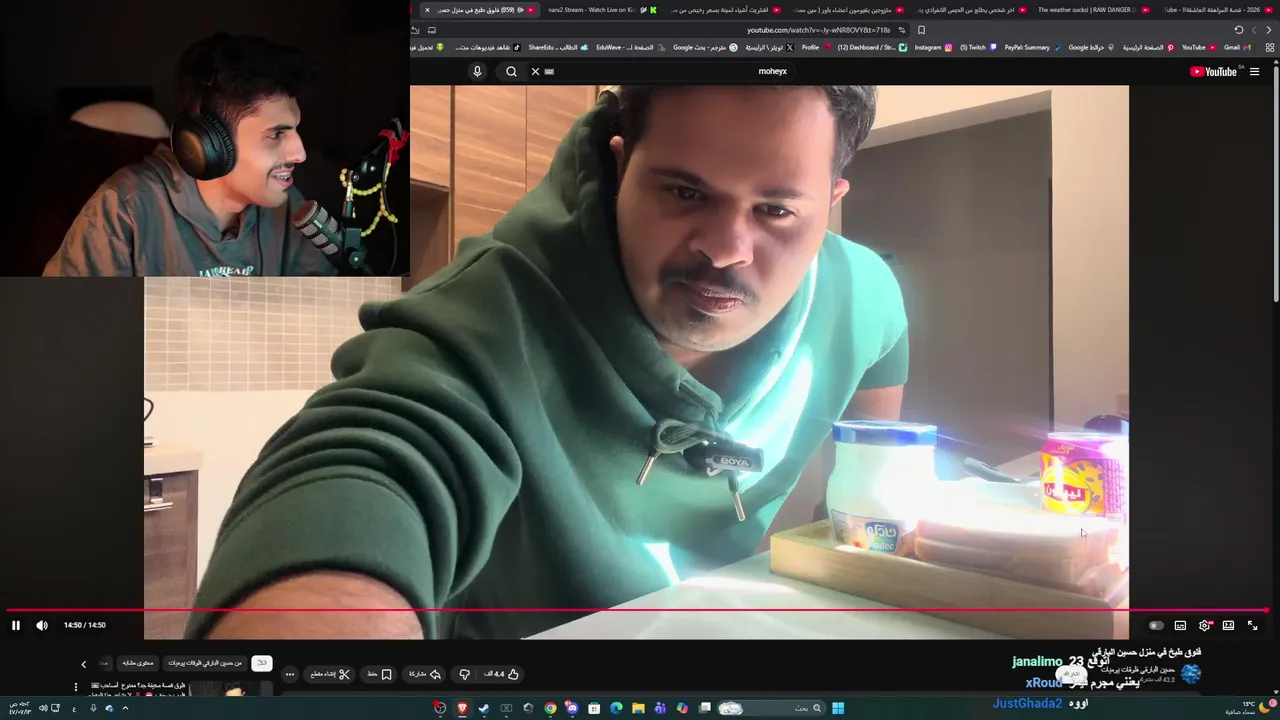Open Microsoft Edge from the taskbar
Image resolution: width=1280 pixels, height=720 pixels.
[616, 708]
